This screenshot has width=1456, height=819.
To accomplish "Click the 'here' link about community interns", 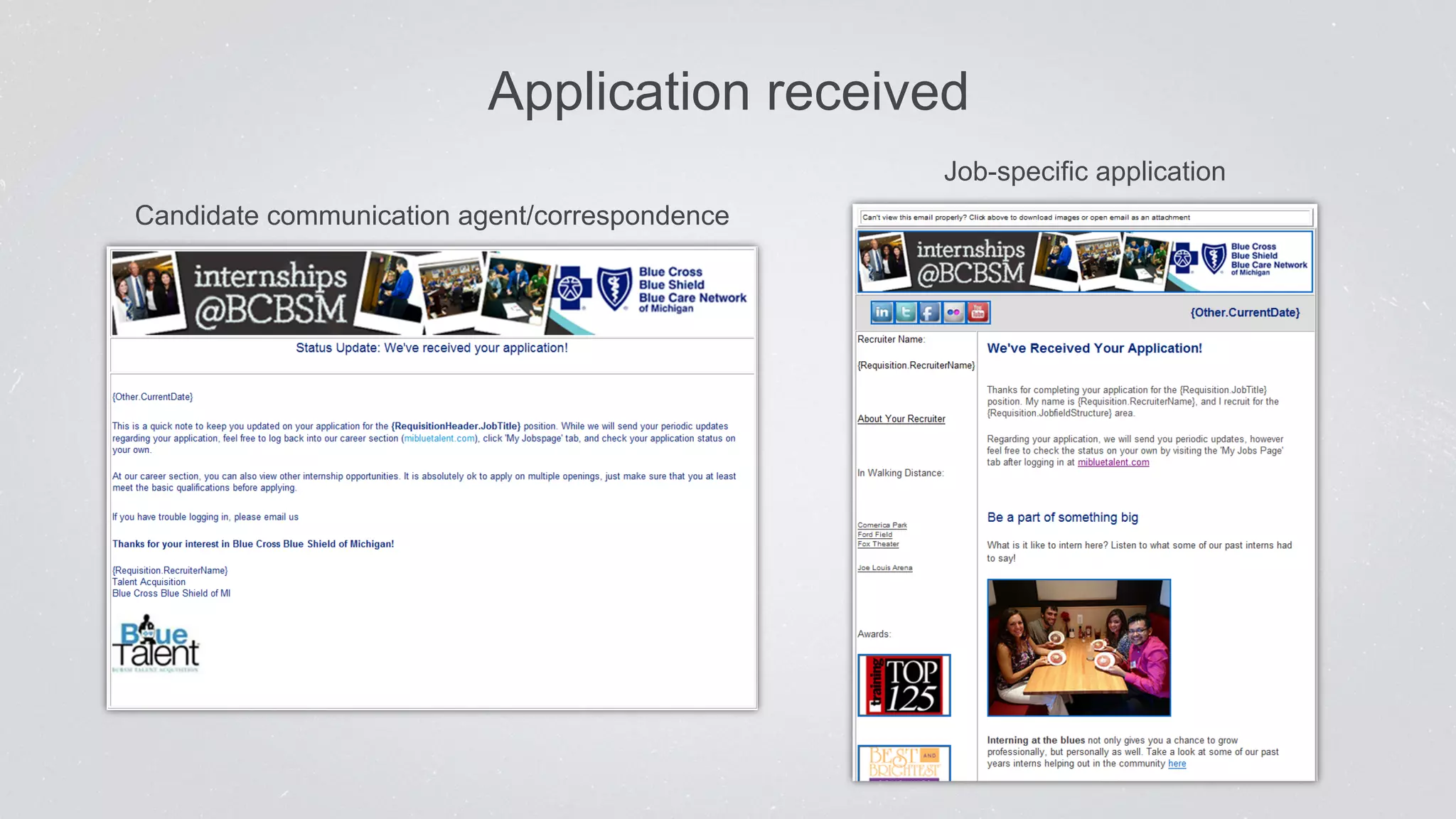I will point(1177,764).
